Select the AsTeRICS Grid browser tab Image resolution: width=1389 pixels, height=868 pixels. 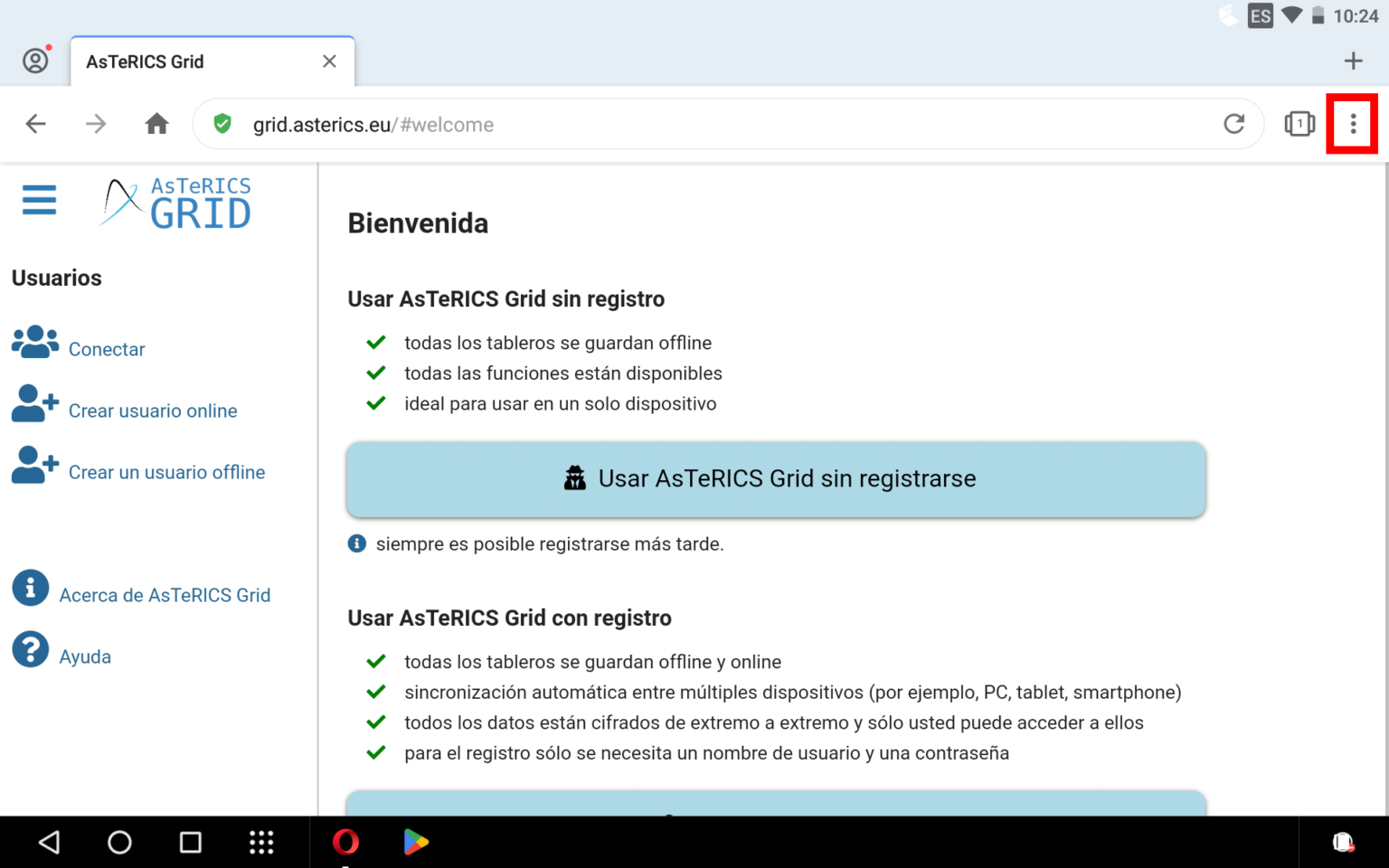point(181,61)
